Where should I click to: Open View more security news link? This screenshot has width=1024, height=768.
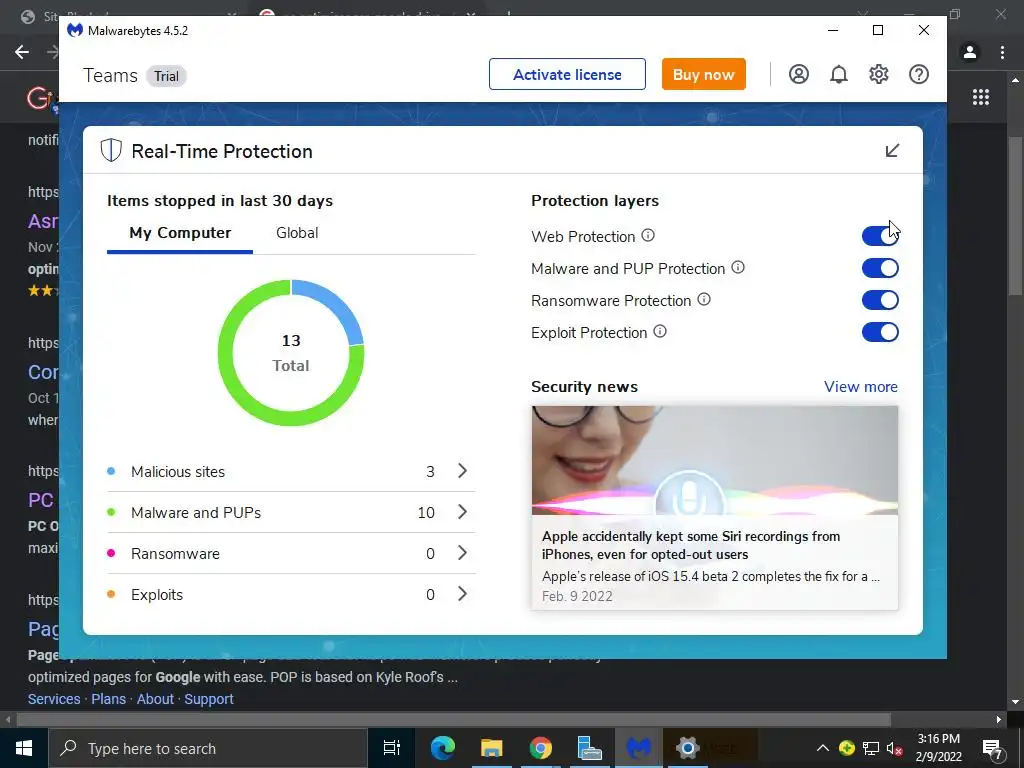861,387
